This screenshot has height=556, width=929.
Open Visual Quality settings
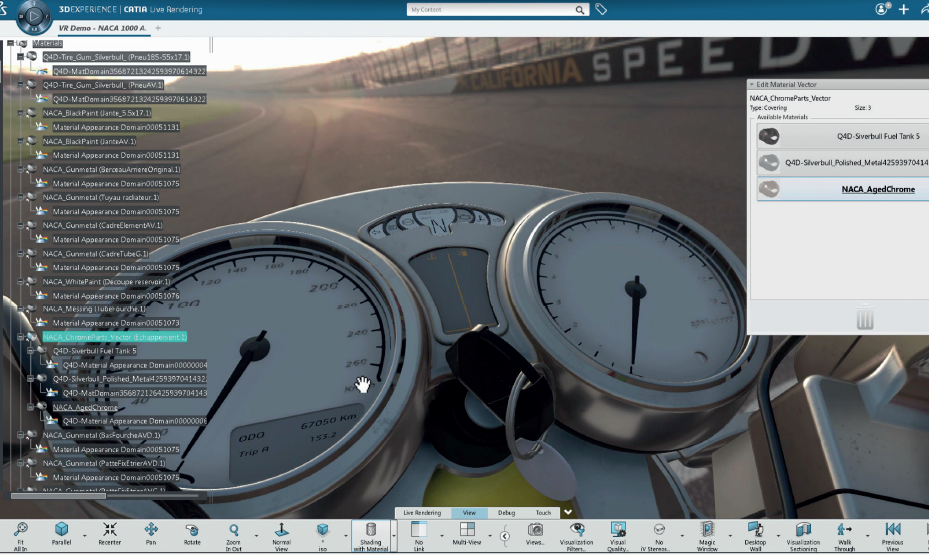click(617, 536)
